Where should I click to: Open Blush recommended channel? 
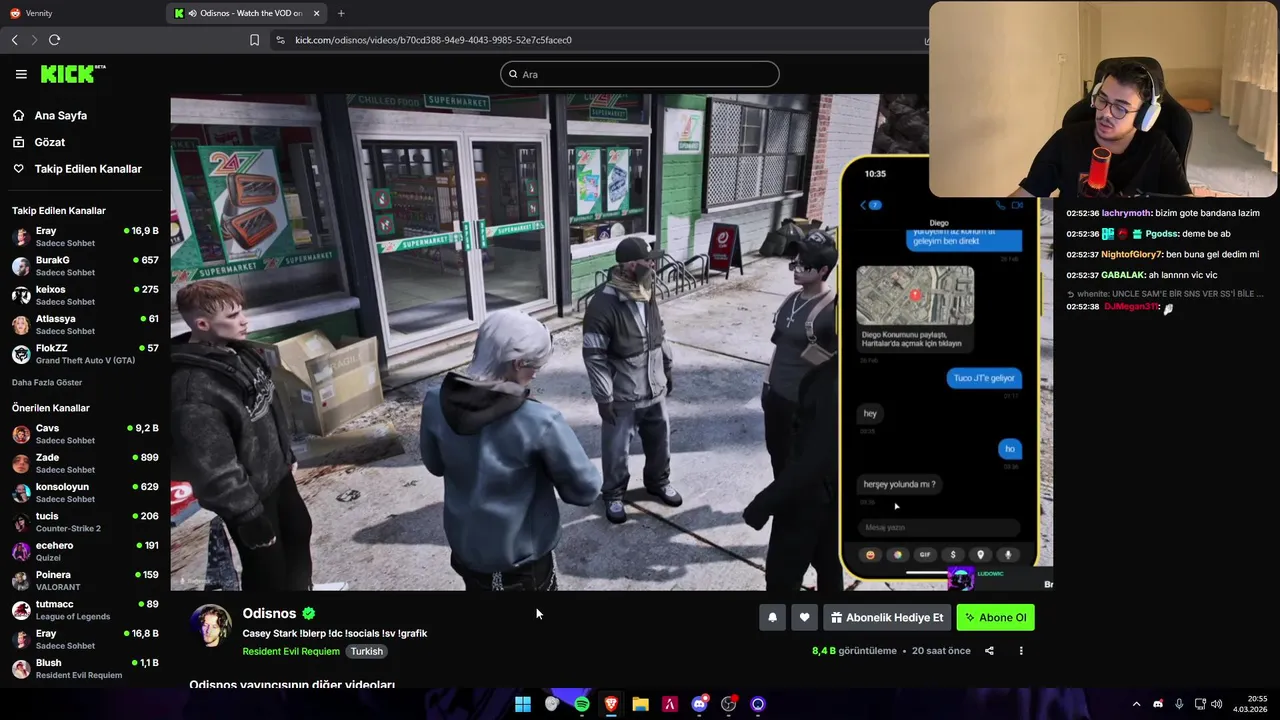click(x=85, y=668)
